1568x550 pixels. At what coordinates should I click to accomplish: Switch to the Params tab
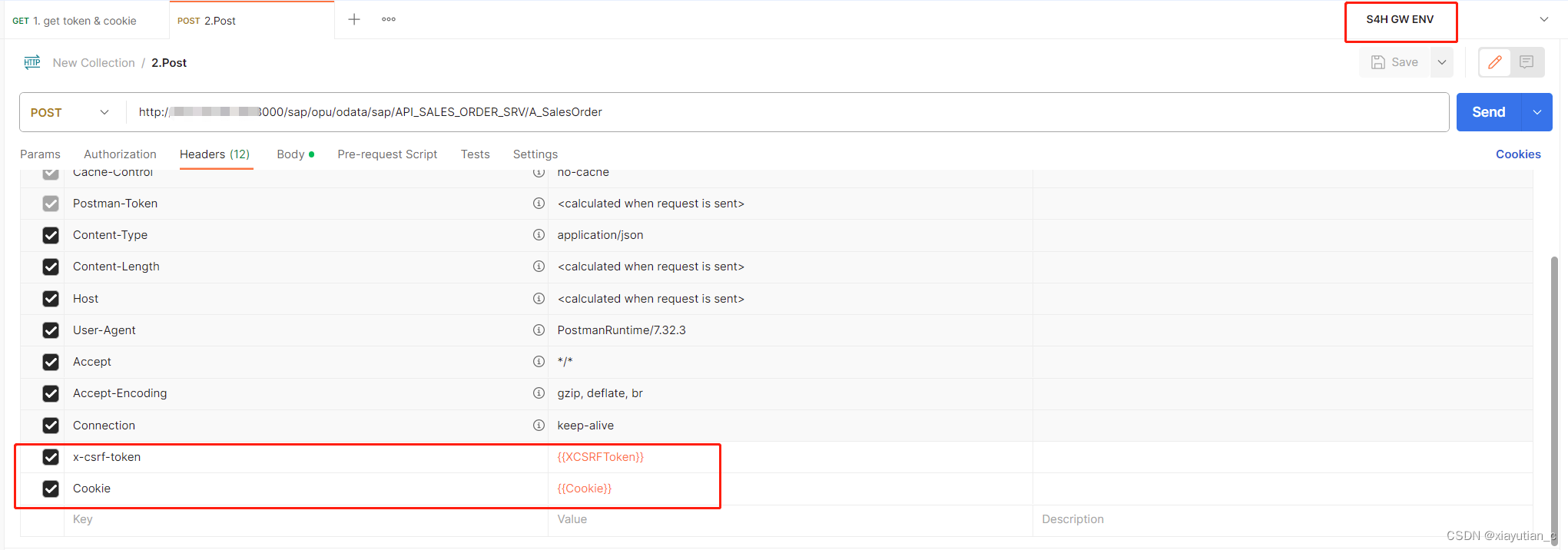(x=40, y=154)
